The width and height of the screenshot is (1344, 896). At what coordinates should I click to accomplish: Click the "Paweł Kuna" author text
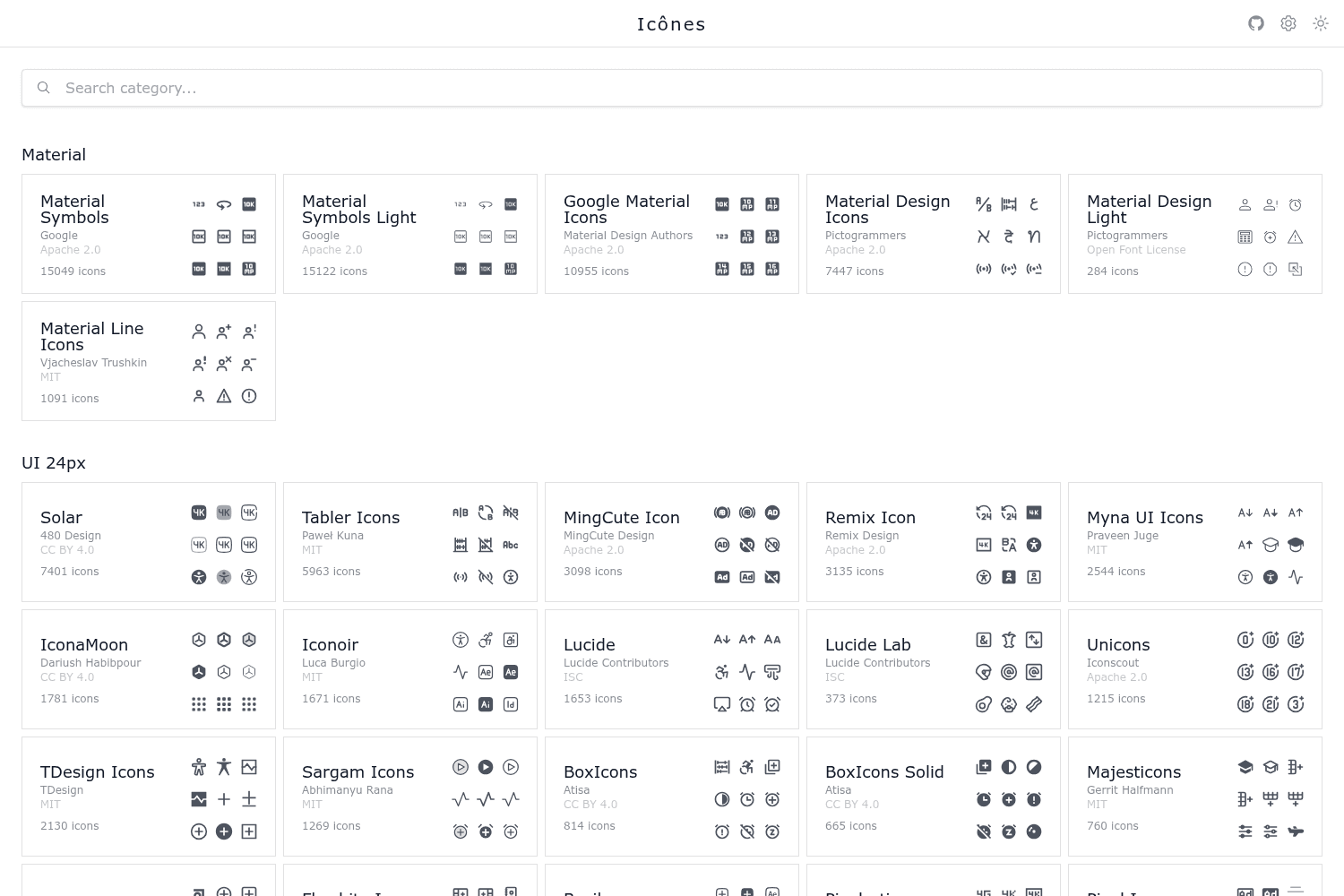point(332,536)
